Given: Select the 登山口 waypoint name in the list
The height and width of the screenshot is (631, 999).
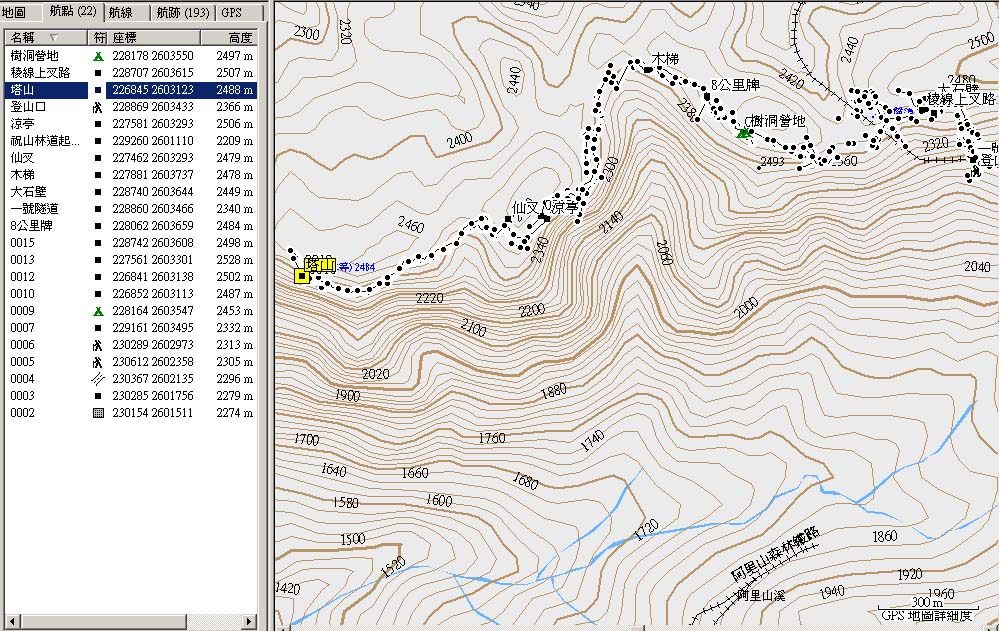Looking at the screenshot, I should coord(28,107).
